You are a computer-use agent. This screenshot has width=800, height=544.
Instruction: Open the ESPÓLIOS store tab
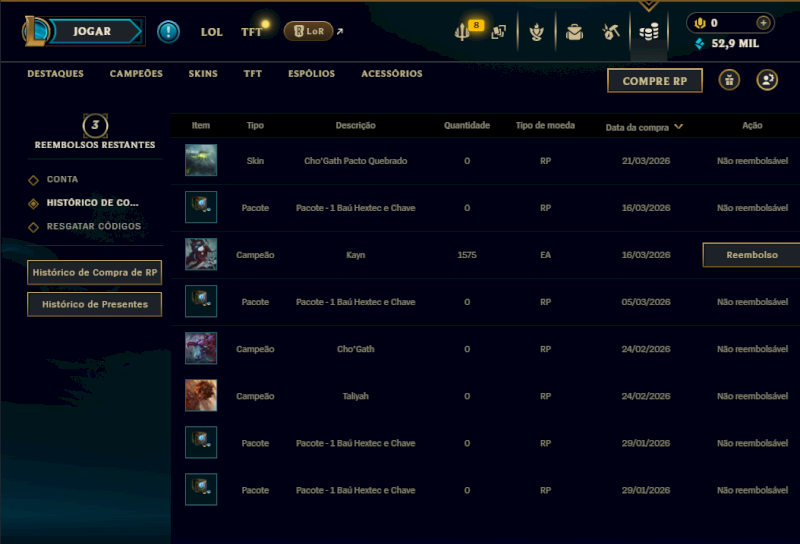(x=311, y=73)
